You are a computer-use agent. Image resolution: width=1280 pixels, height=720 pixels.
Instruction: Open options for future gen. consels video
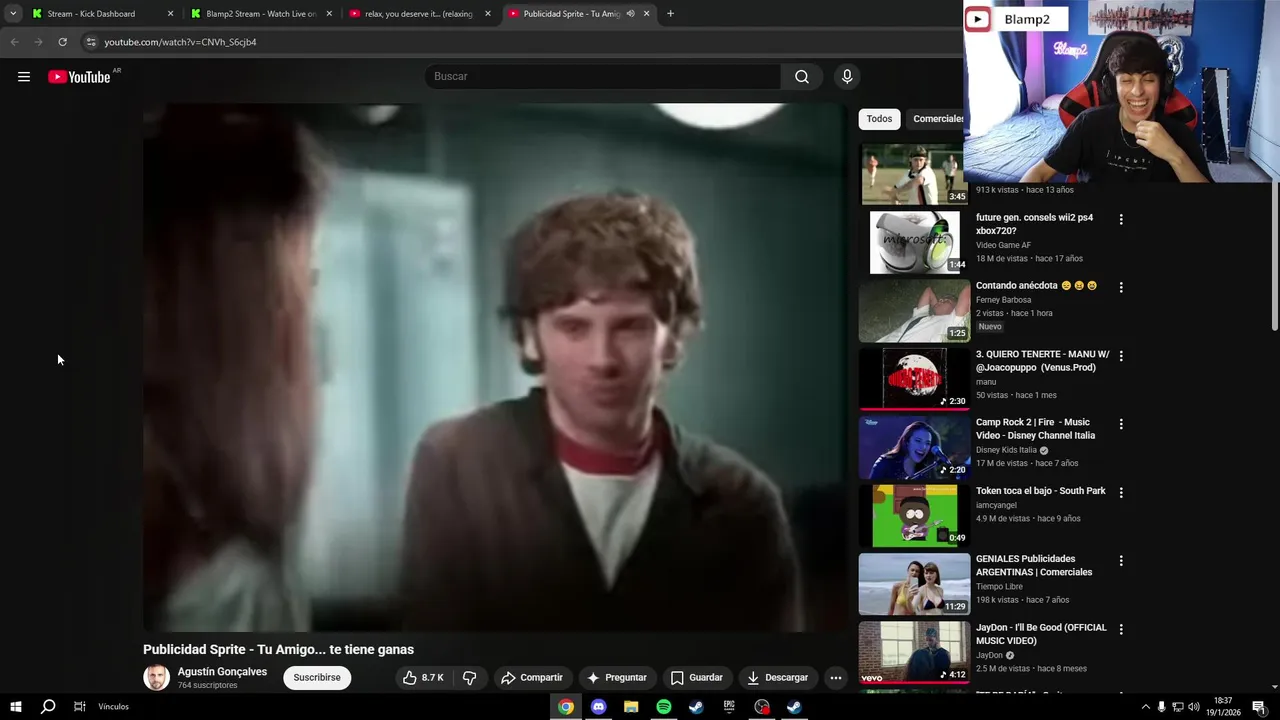(x=1121, y=219)
